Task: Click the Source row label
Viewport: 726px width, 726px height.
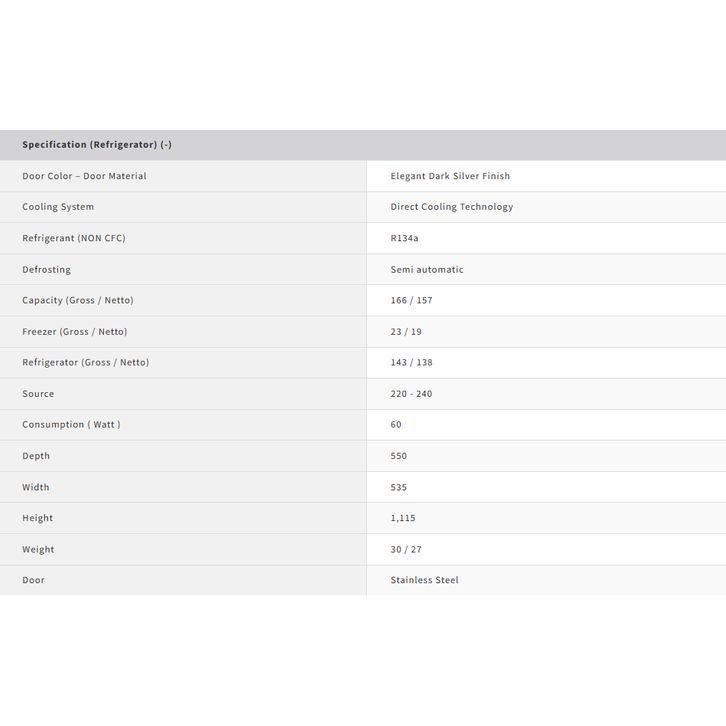Action: click(x=38, y=394)
